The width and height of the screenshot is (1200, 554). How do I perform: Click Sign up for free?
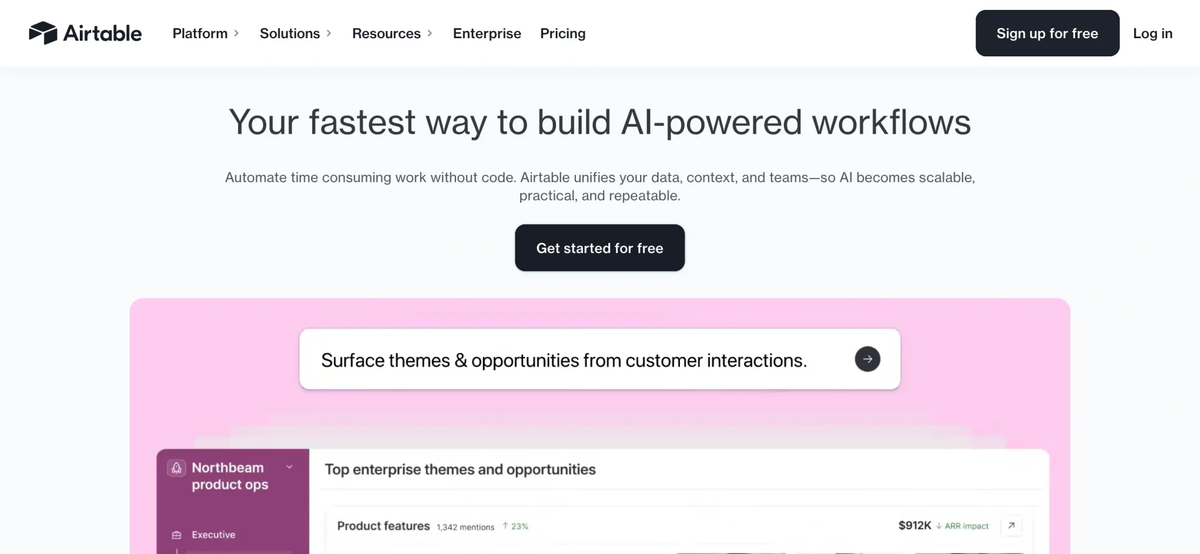pyautogui.click(x=1047, y=33)
